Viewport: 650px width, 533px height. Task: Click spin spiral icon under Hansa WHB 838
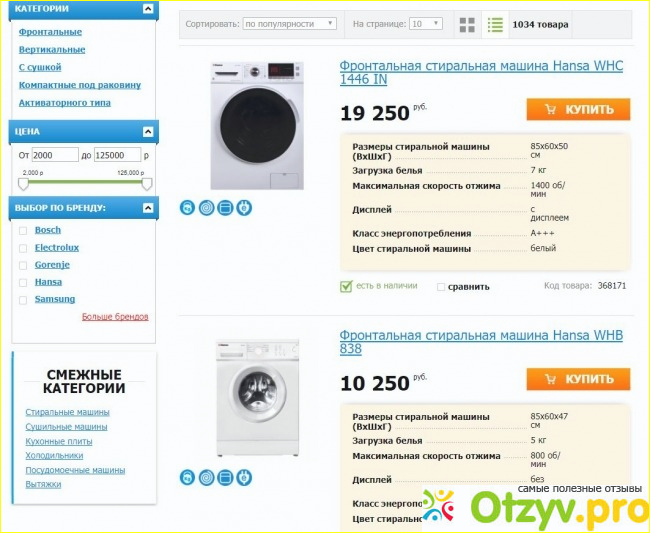click(x=206, y=477)
